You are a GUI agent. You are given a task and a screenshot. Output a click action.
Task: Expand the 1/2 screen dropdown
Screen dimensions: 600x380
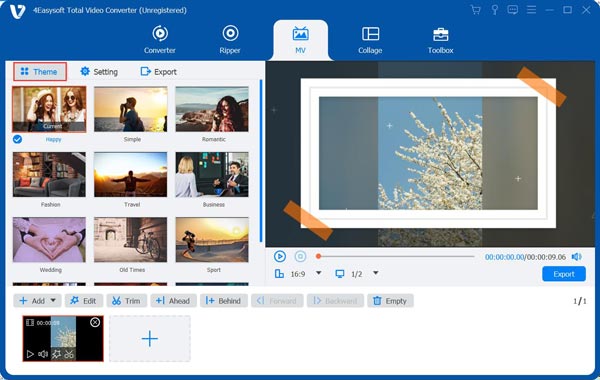pos(376,273)
